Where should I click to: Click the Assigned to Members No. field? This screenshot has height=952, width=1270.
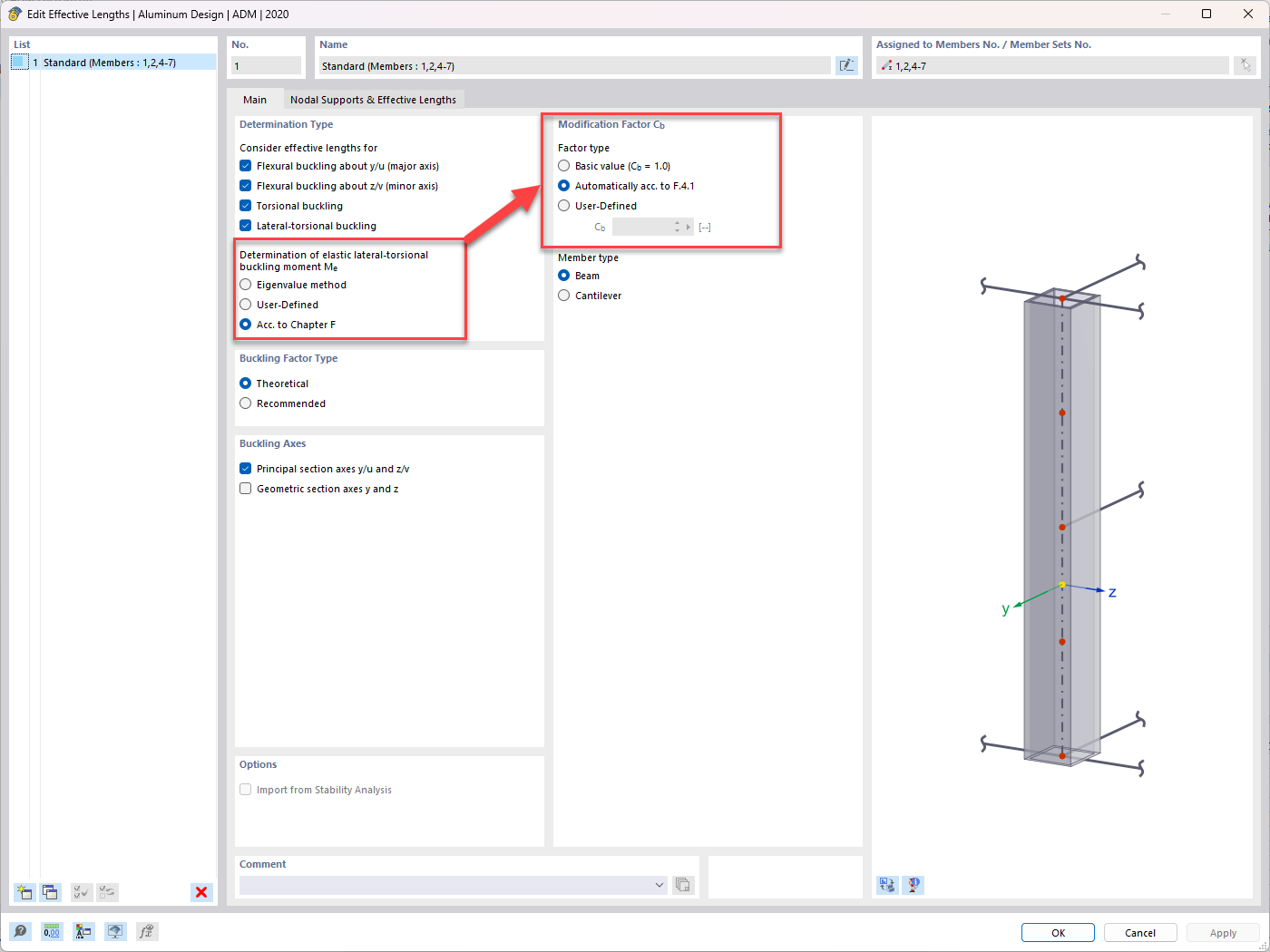1052,65
